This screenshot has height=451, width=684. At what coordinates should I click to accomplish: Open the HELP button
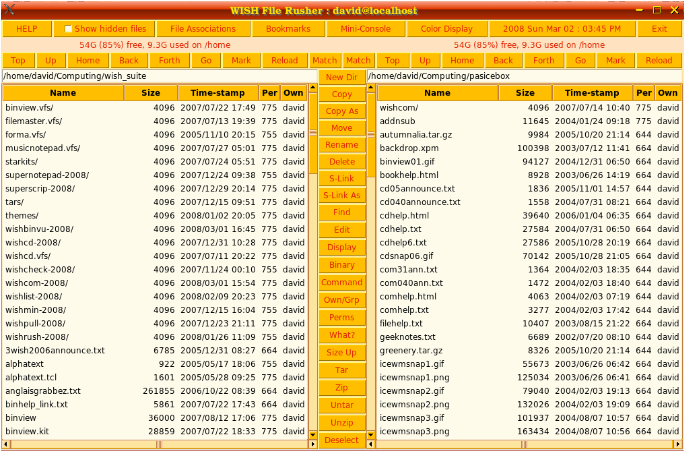click(27, 29)
